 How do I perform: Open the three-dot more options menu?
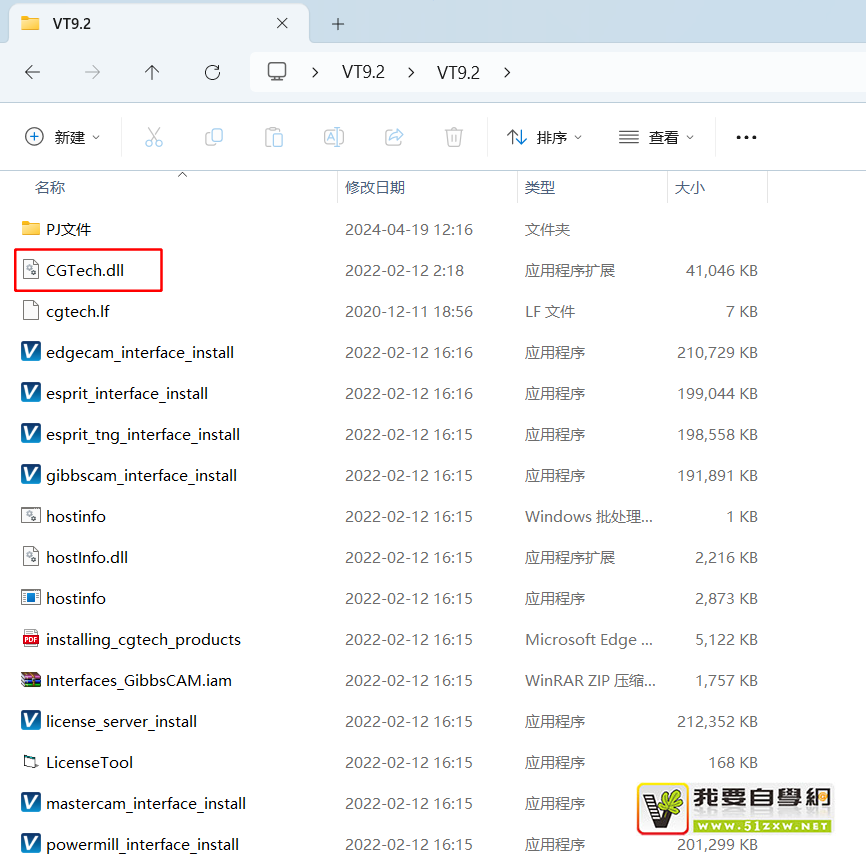(x=746, y=137)
